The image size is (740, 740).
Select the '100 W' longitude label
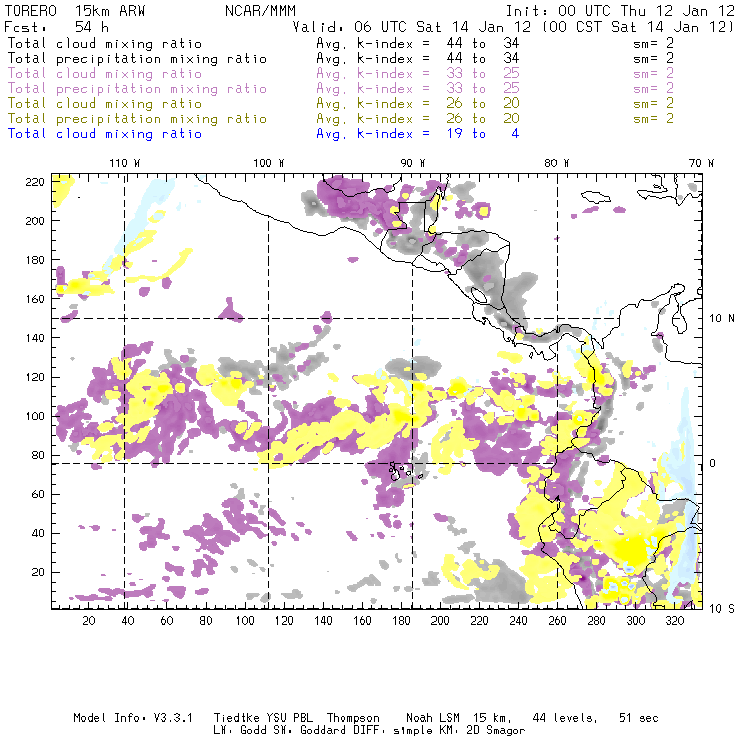[x=269, y=163]
